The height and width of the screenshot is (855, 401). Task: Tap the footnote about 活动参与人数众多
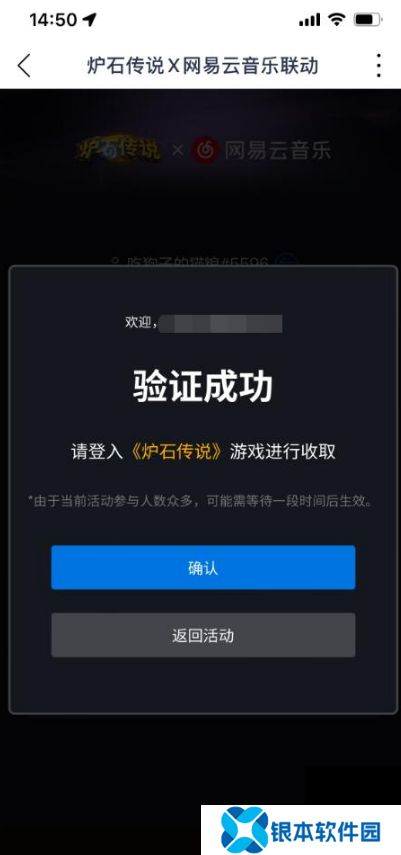click(x=201, y=501)
